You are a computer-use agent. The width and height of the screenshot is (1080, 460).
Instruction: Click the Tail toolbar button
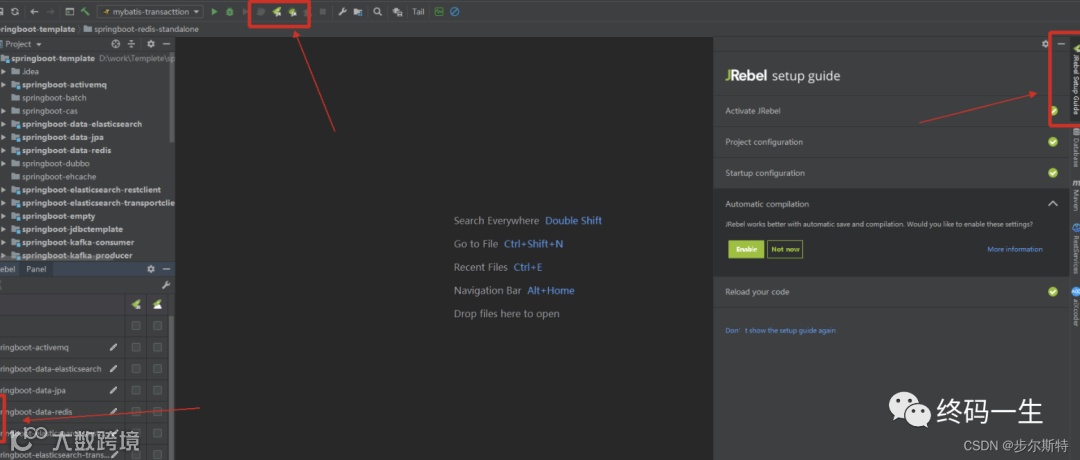point(418,12)
